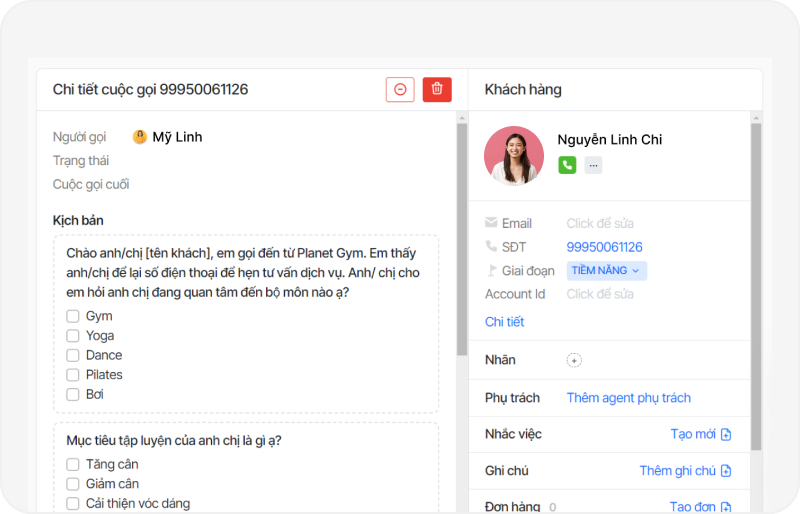Select the Giảm cân checkbox
Screen dimensions: 800x514
(x=73, y=484)
